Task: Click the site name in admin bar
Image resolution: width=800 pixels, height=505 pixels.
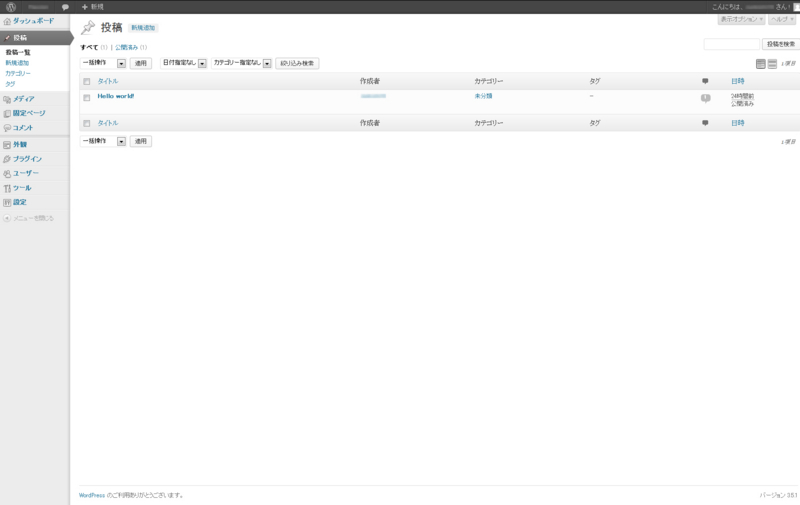Action: (38, 7)
